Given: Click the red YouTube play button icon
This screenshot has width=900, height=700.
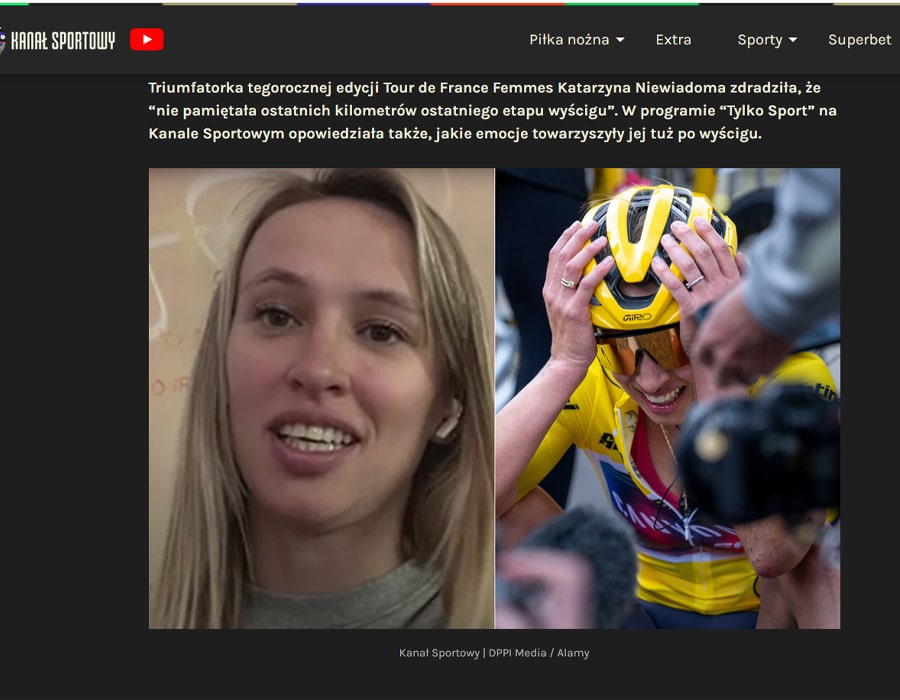Looking at the screenshot, I should [x=147, y=40].
